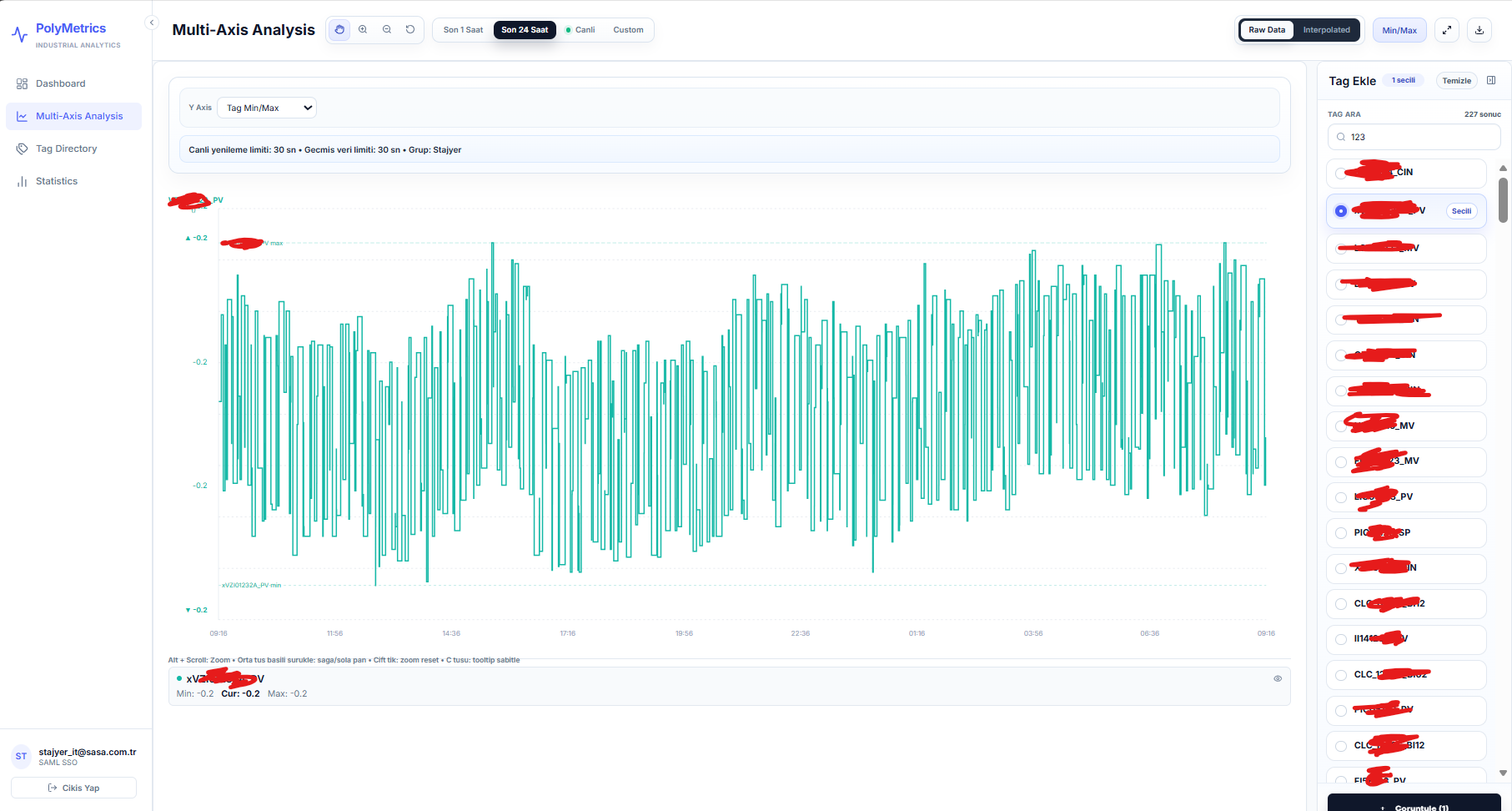Click Cikis Yap to log out
This screenshot has width=1512, height=811.
(73, 788)
